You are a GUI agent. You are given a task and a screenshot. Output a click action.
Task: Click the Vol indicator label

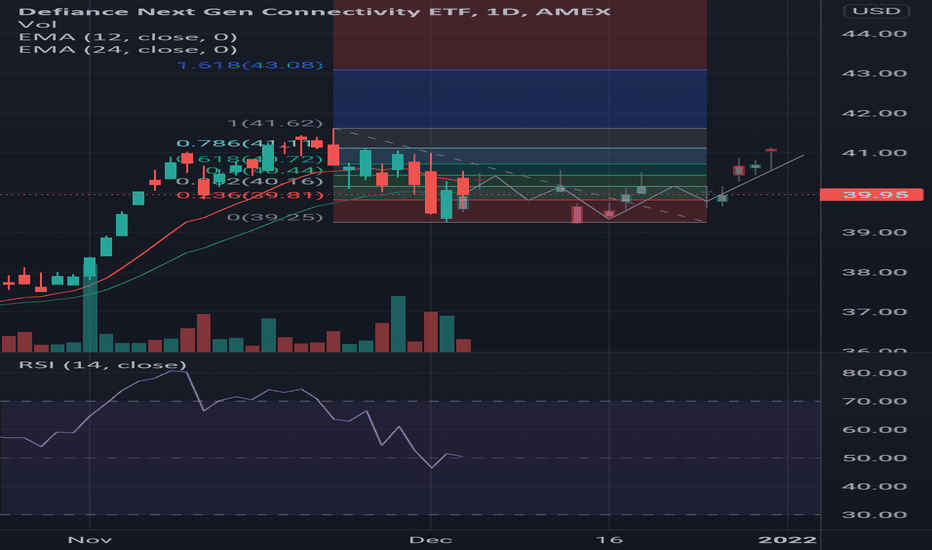point(37,24)
